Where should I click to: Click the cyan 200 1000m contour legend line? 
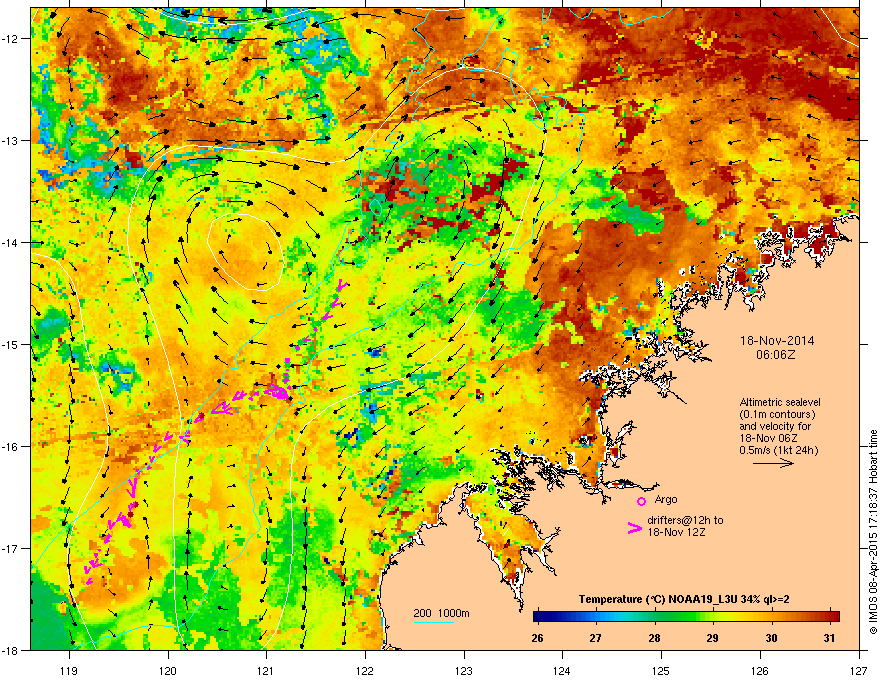434,623
